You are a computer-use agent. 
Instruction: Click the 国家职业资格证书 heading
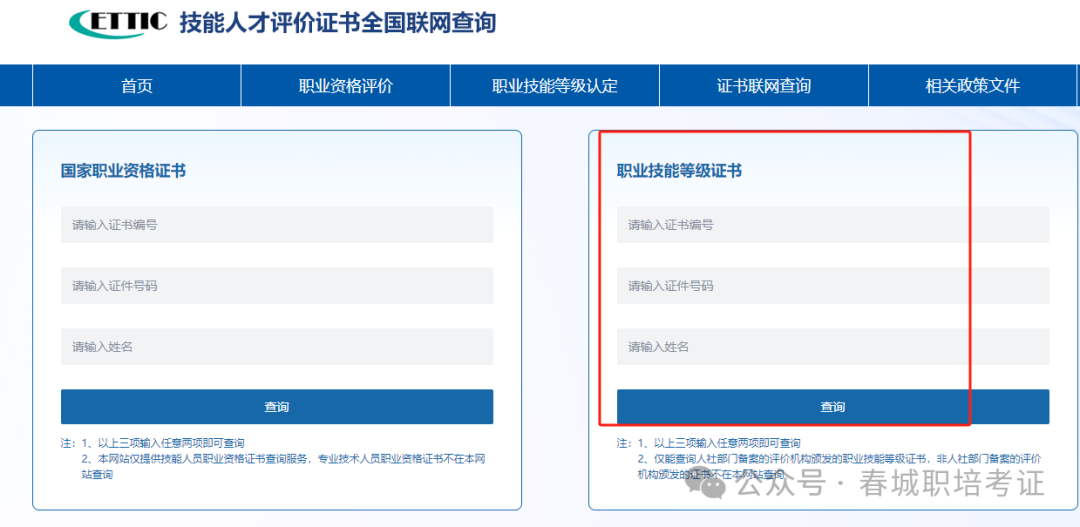123,171
